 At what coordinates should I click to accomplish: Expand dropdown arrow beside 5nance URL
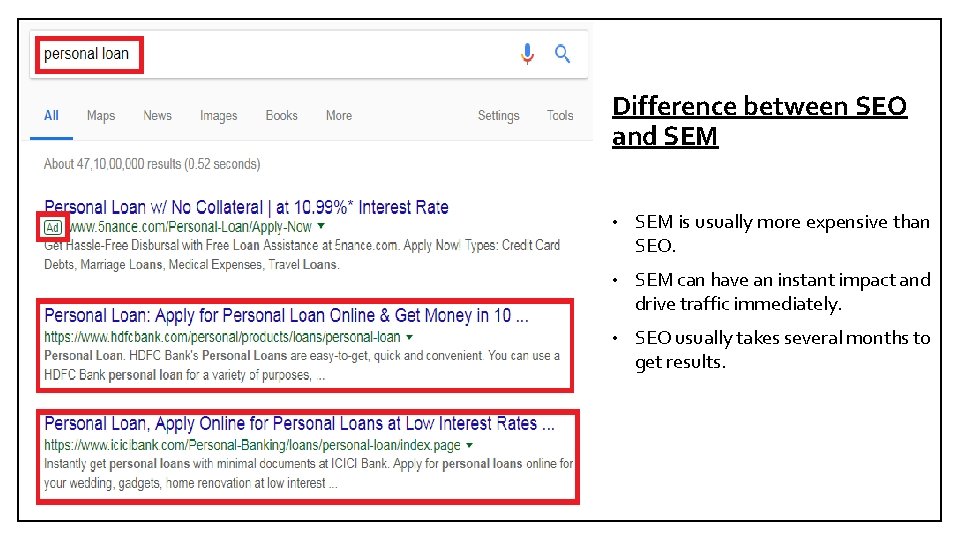(320, 227)
